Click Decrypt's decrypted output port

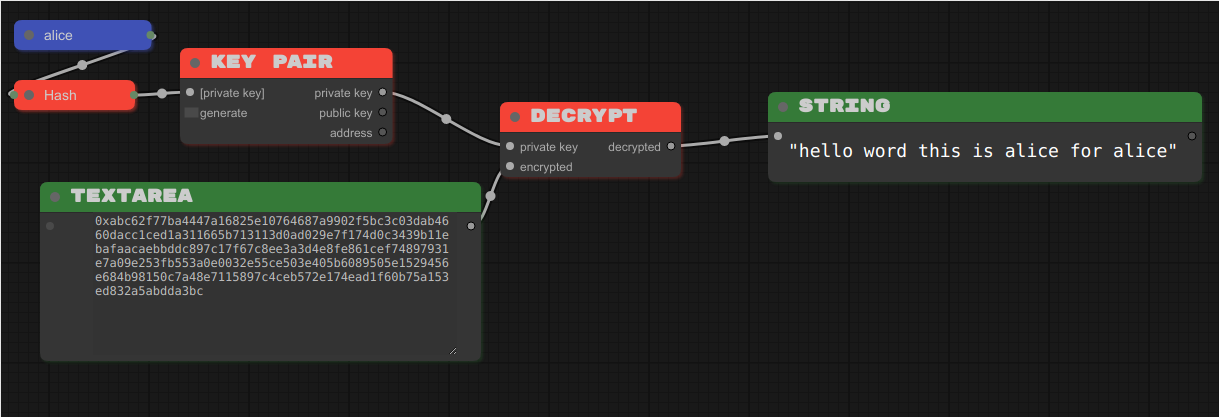click(671, 147)
